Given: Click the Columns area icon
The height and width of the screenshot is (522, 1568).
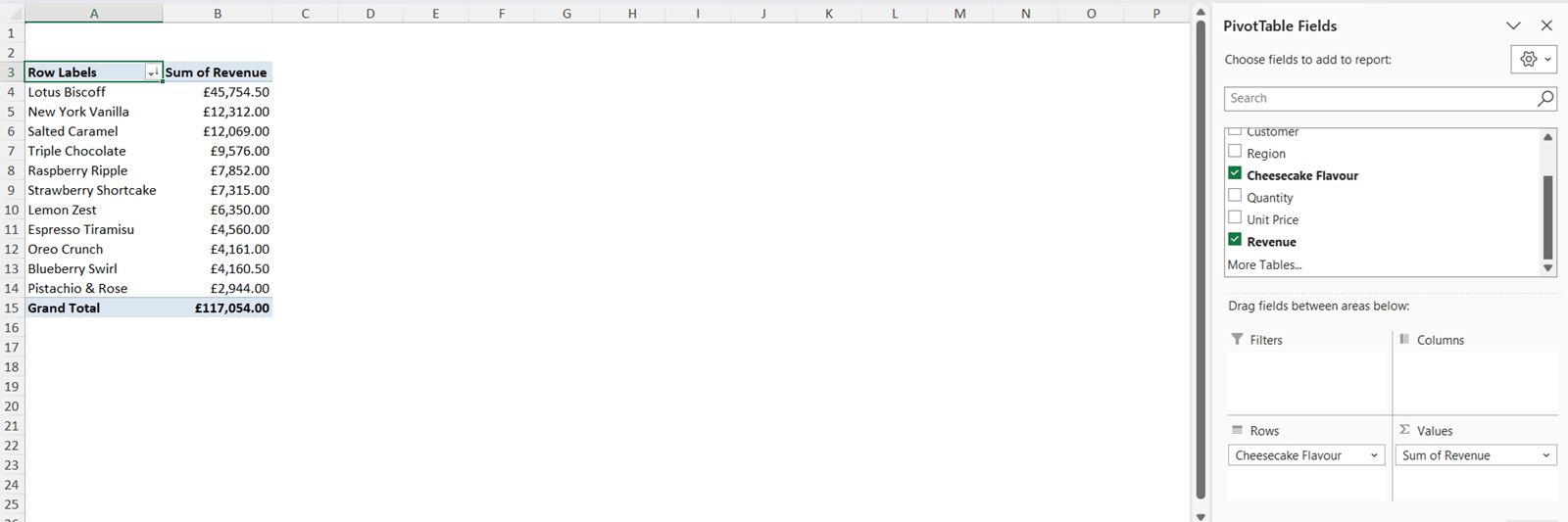Looking at the screenshot, I should click(1404, 339).
